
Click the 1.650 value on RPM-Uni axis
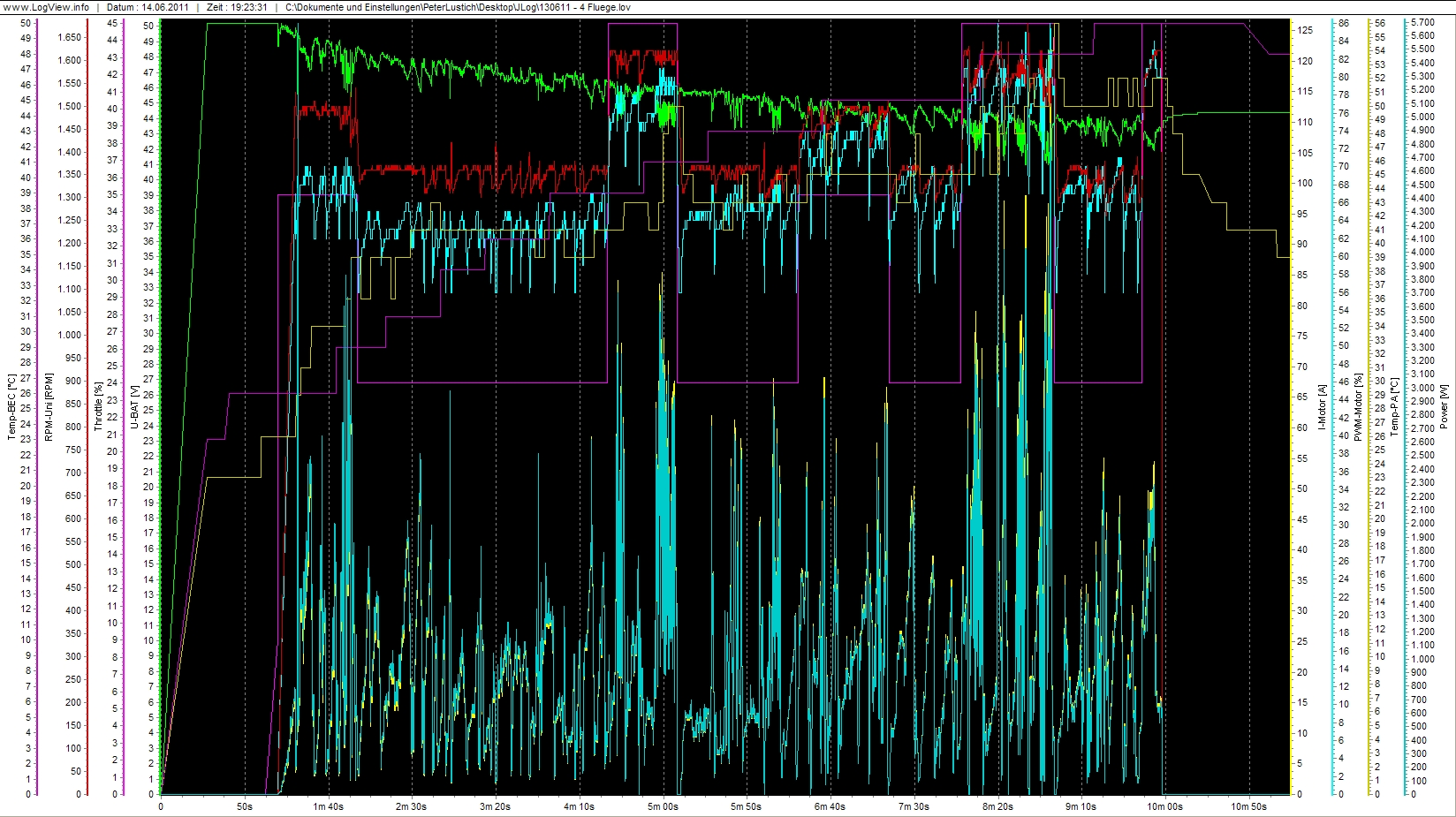pyautogui.click(x=70, y=37)
